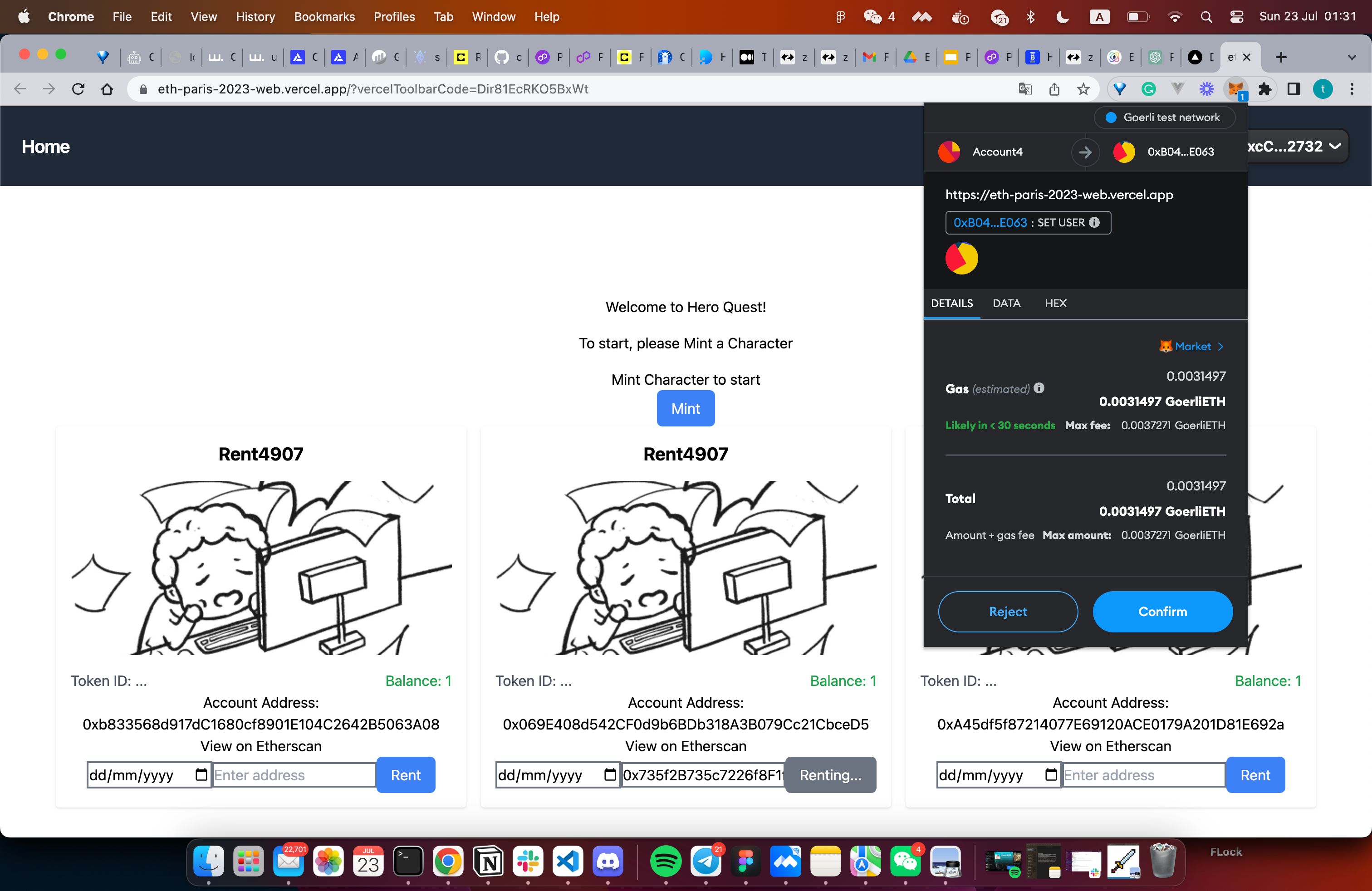Open the date picker icon in third card
1372x891 pixels.
coord(1051,774)
